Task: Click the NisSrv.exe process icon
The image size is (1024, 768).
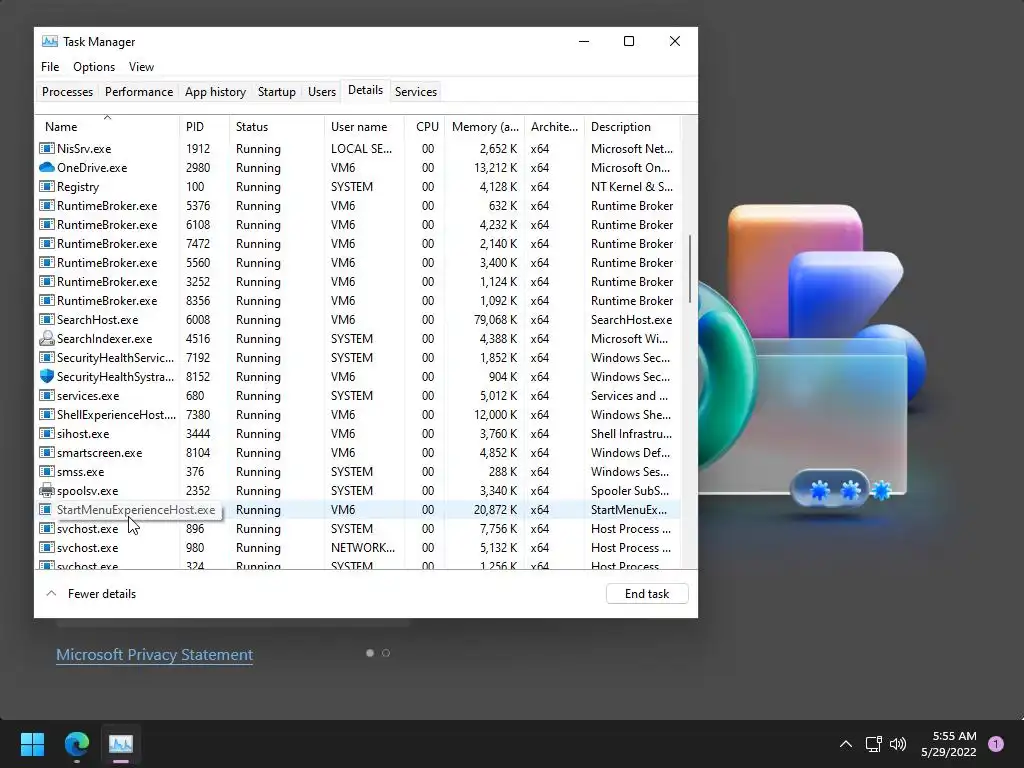Action: coord(46,148)
